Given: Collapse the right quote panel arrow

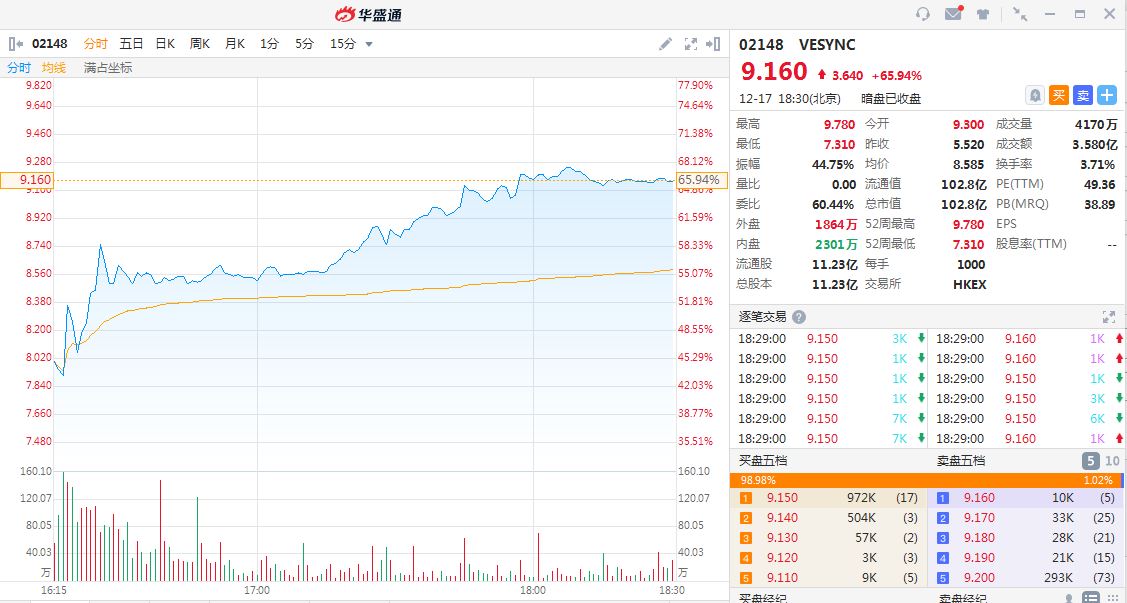Looking at the screenshot, I should (713, 44).
